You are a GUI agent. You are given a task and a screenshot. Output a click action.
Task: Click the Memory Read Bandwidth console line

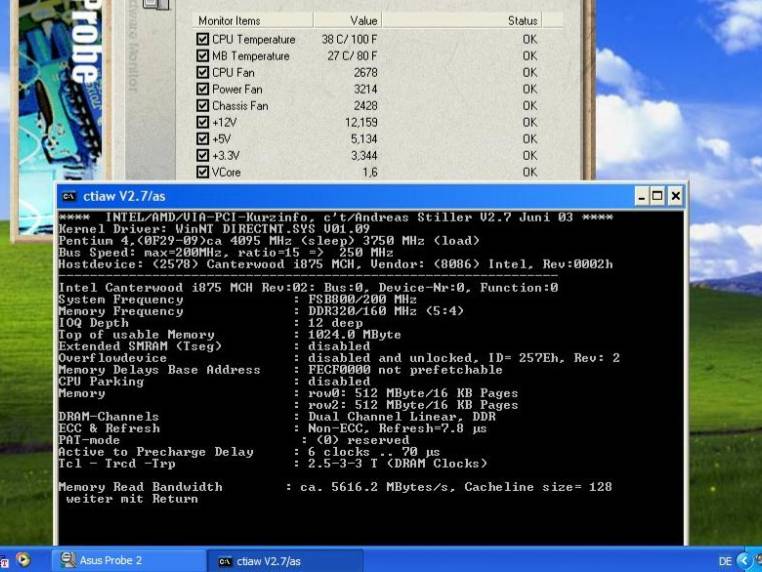point(335,487)
